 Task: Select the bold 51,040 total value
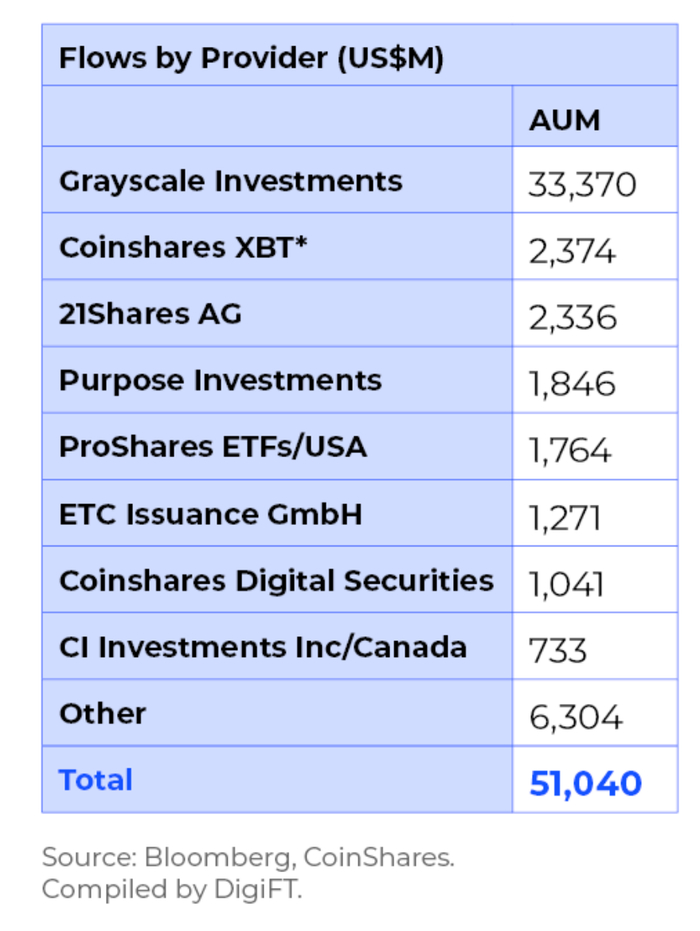coord(585,783)
